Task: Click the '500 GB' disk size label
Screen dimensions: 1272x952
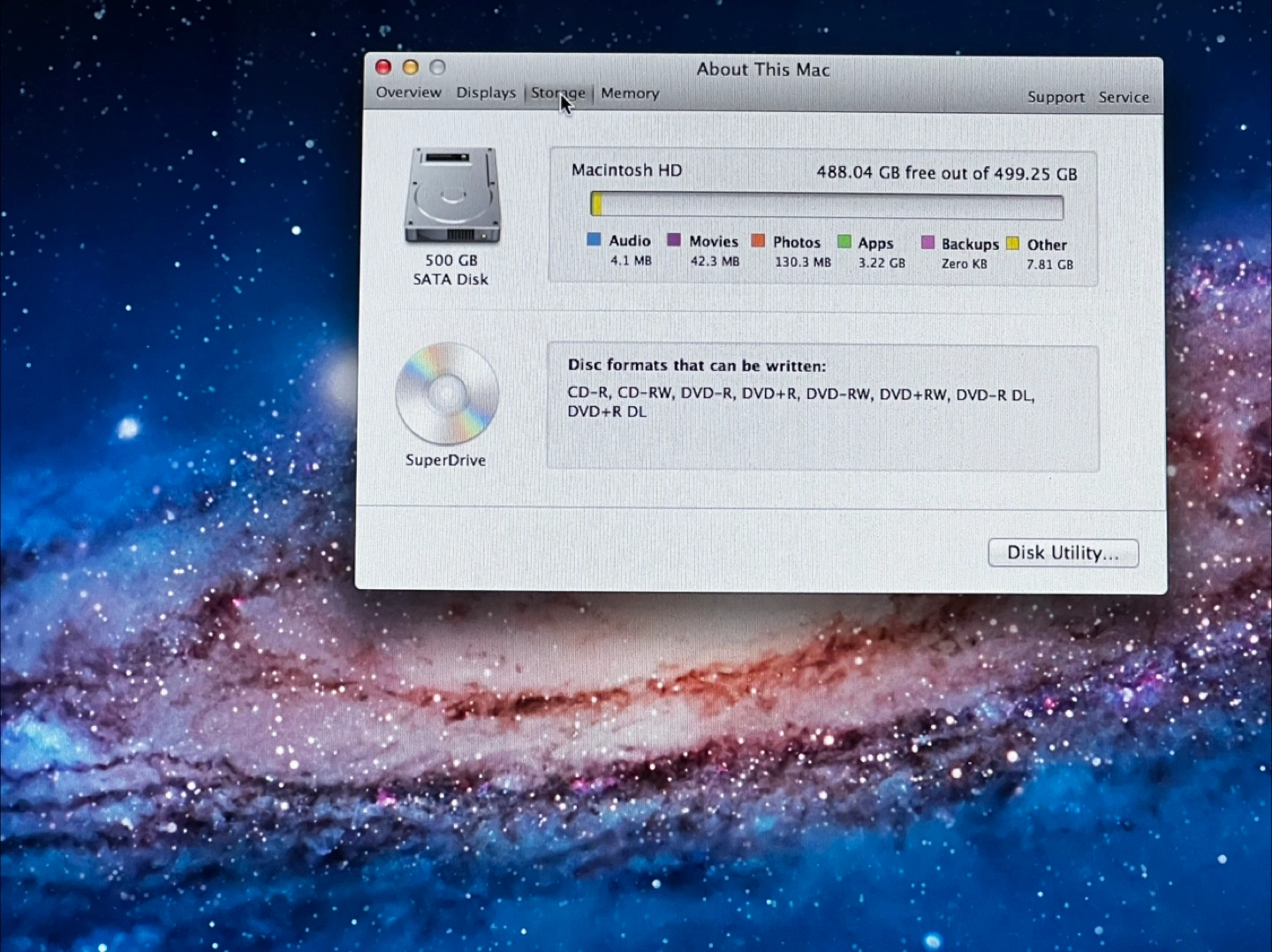Action: [451, 261]
